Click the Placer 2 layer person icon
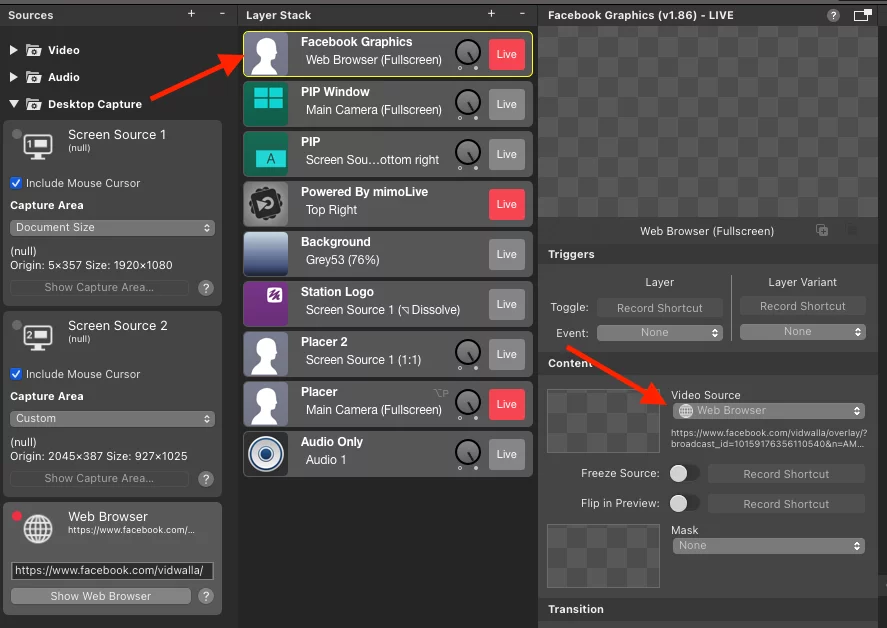Image resolution: width=887 pixels, height=628 pixels. click(266, 354)
